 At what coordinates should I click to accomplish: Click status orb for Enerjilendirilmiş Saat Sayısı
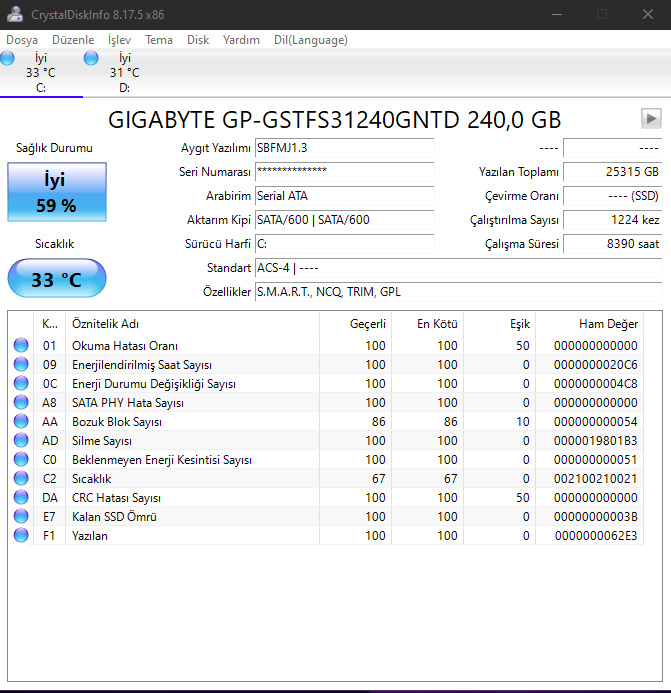(21, 364)
